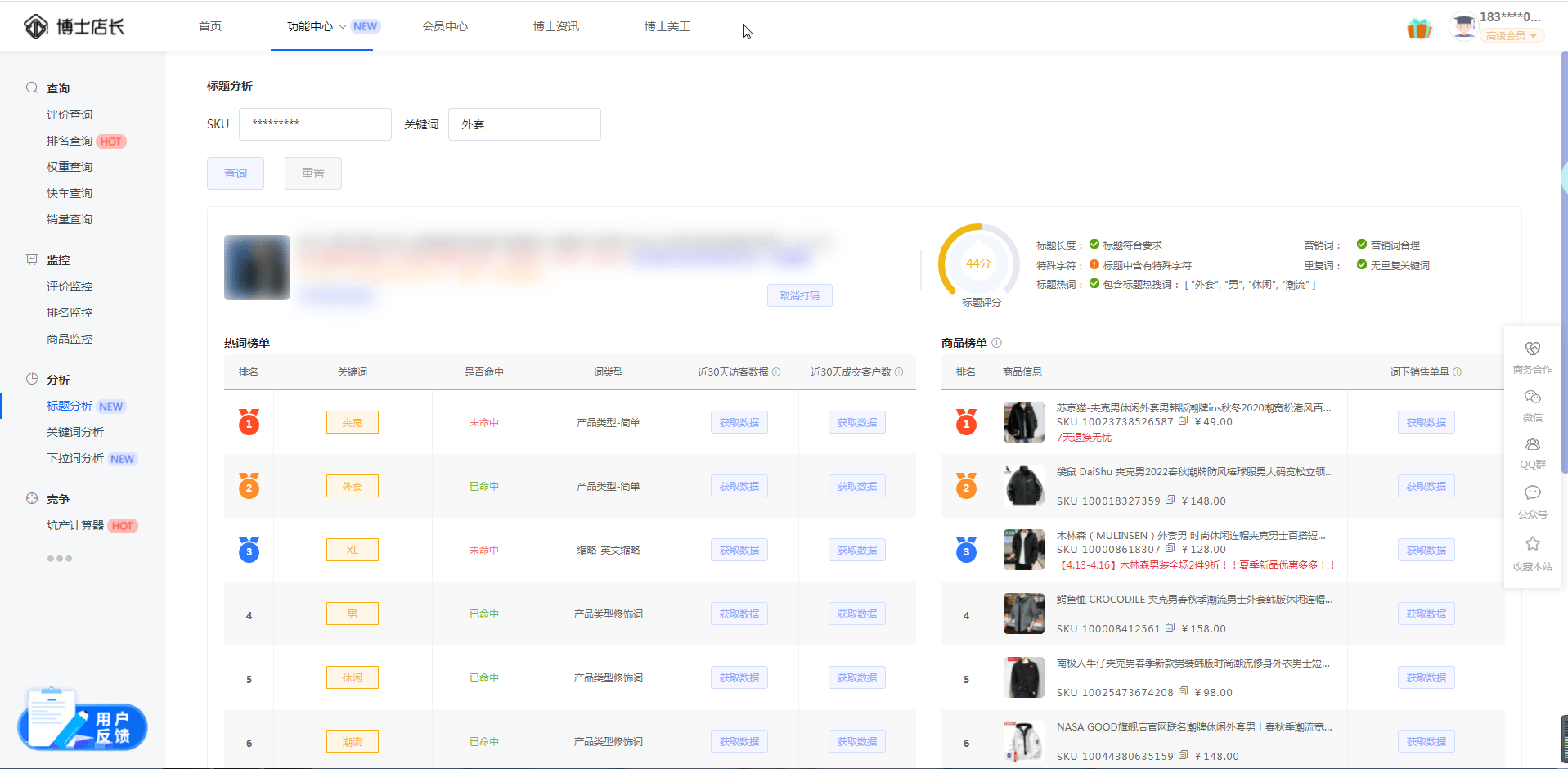Click the 取消打码 button
Image resolution: width=1568 pixels, height=769 pixels.
pyautogui.click(x=799, y=295)
